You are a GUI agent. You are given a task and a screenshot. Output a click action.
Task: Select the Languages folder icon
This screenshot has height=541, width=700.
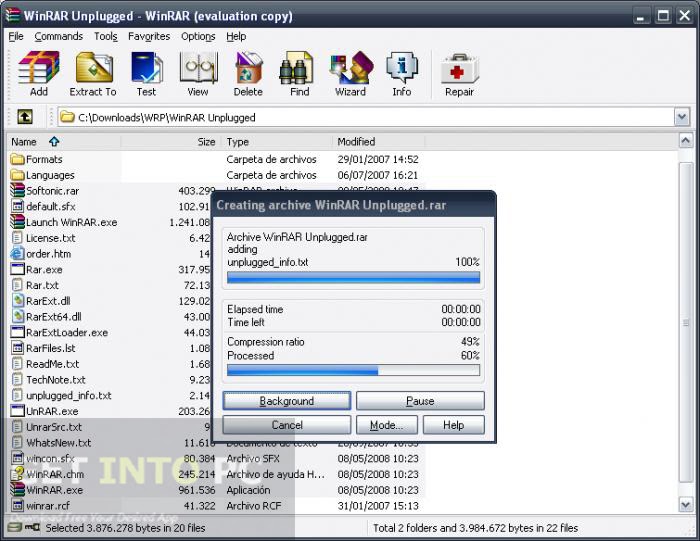point(17,175)
